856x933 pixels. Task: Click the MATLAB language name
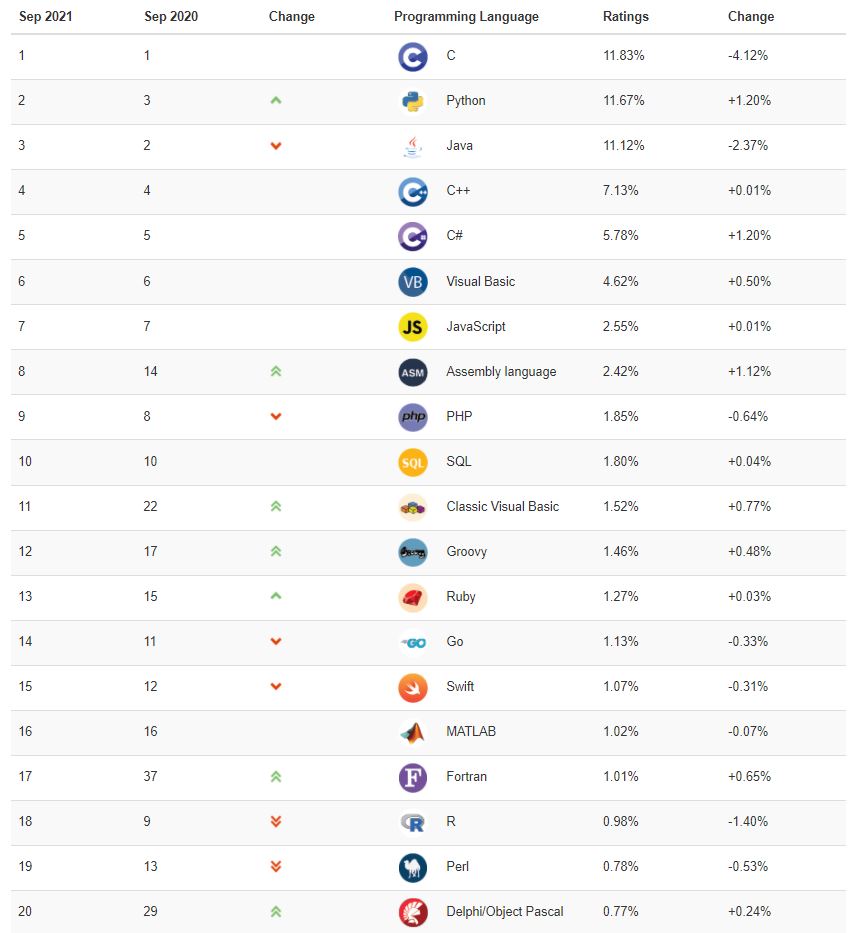[471, 732]
